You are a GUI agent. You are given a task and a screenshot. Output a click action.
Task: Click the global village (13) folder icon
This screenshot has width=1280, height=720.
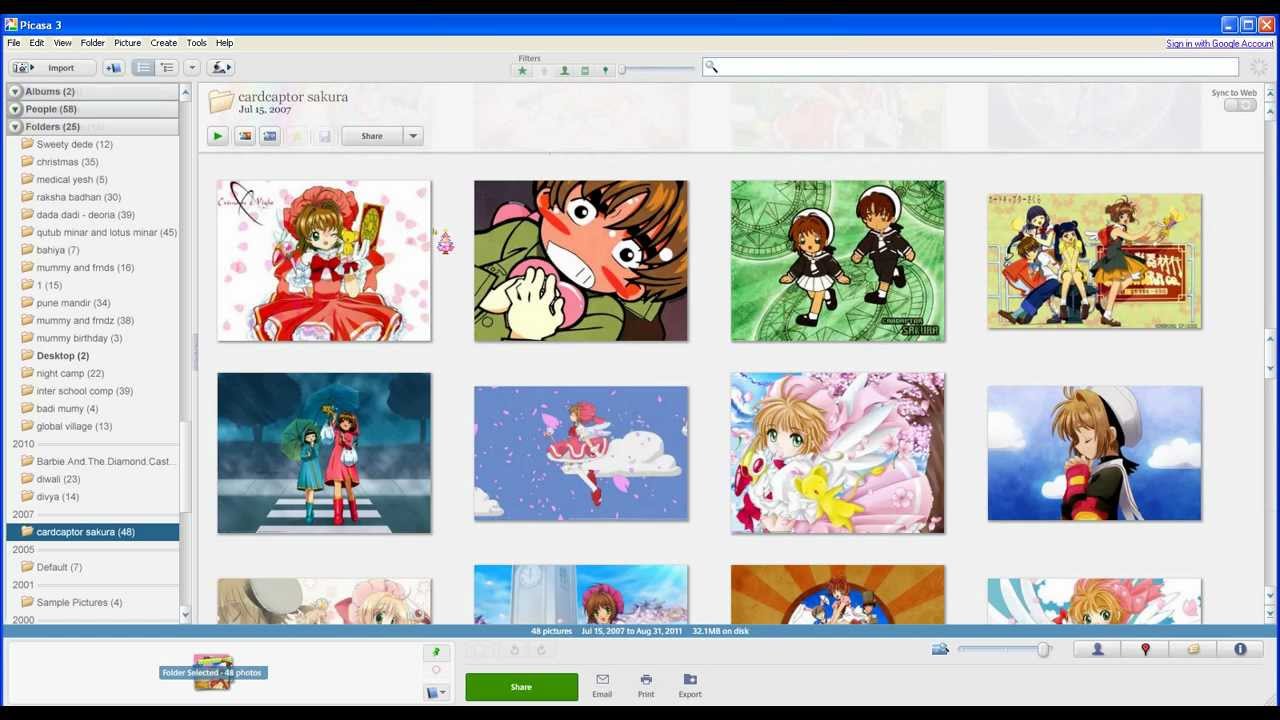27,426
